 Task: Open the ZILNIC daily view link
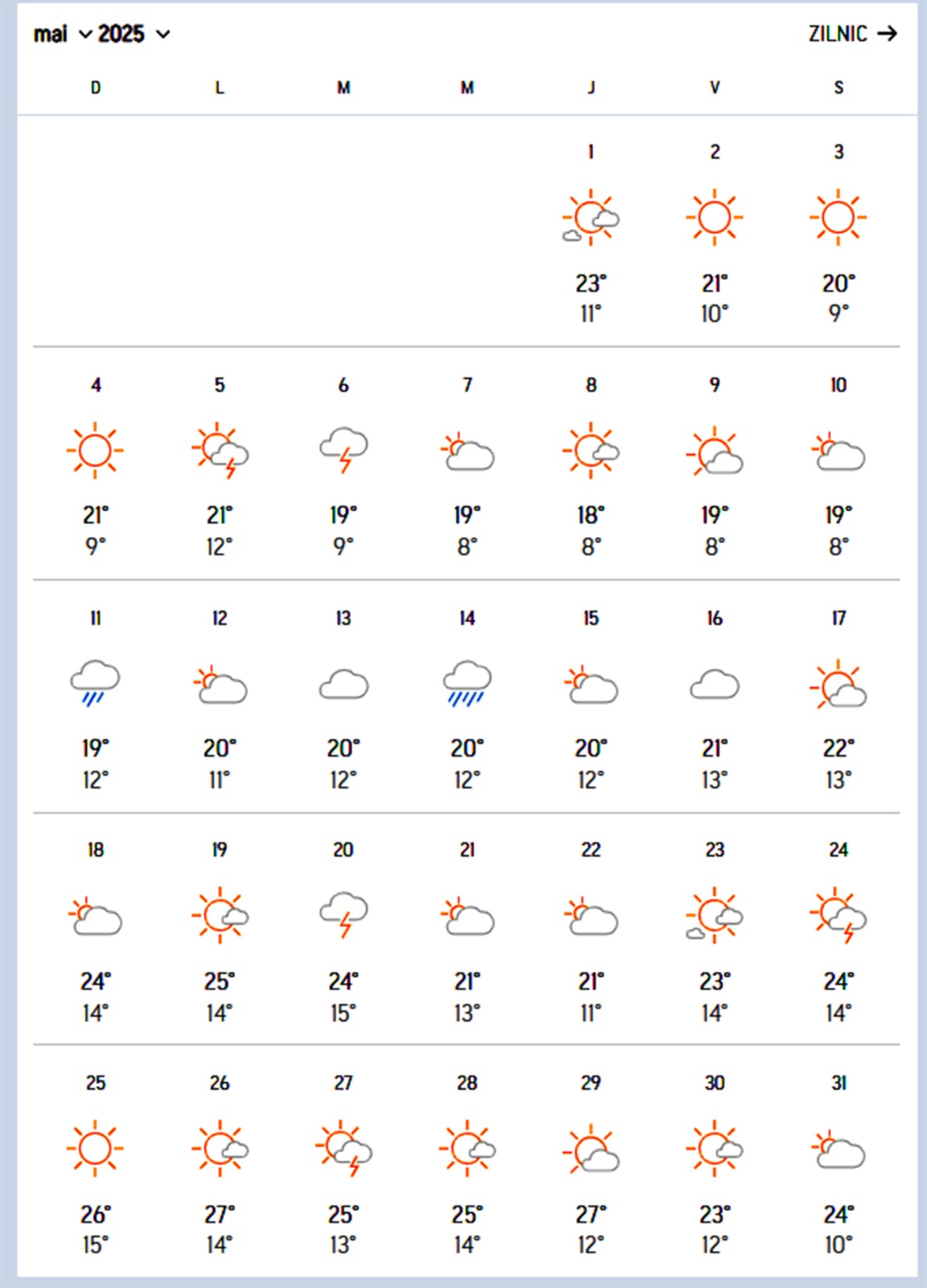pyautogui.click(x=852, y=34)
